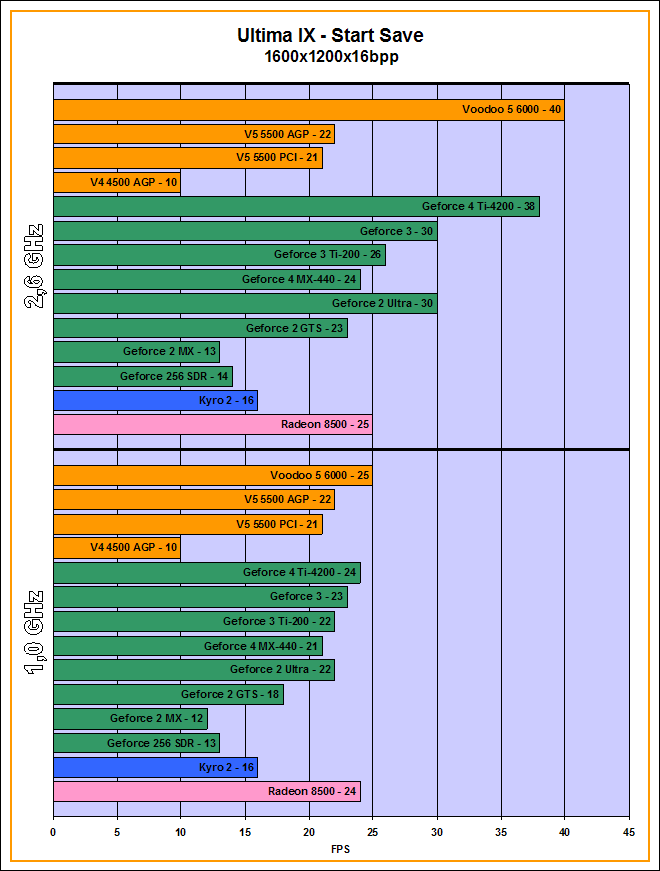Click the chart title Ultima IX - Start Save

pos(330,36)
